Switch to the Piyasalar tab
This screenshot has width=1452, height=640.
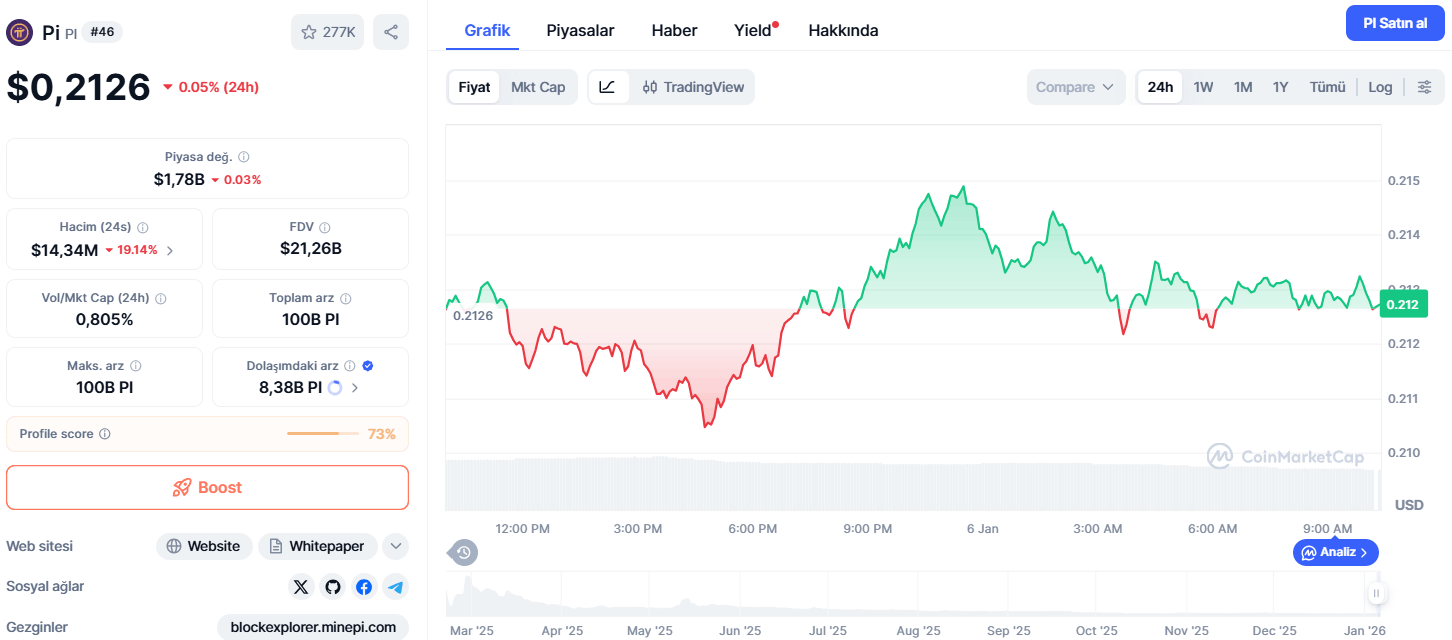coord(580,30)
